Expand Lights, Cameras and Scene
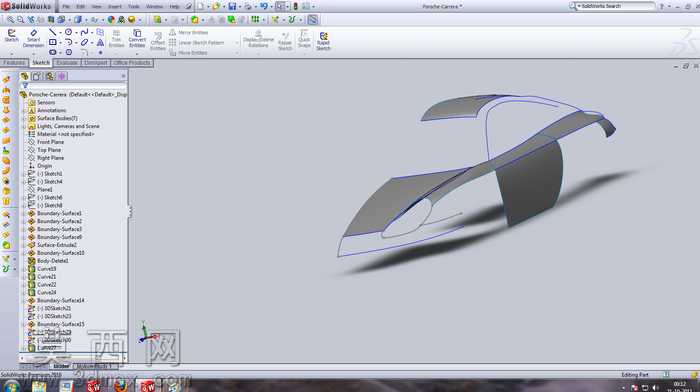The image size is (700, 392). click(25, 126)
